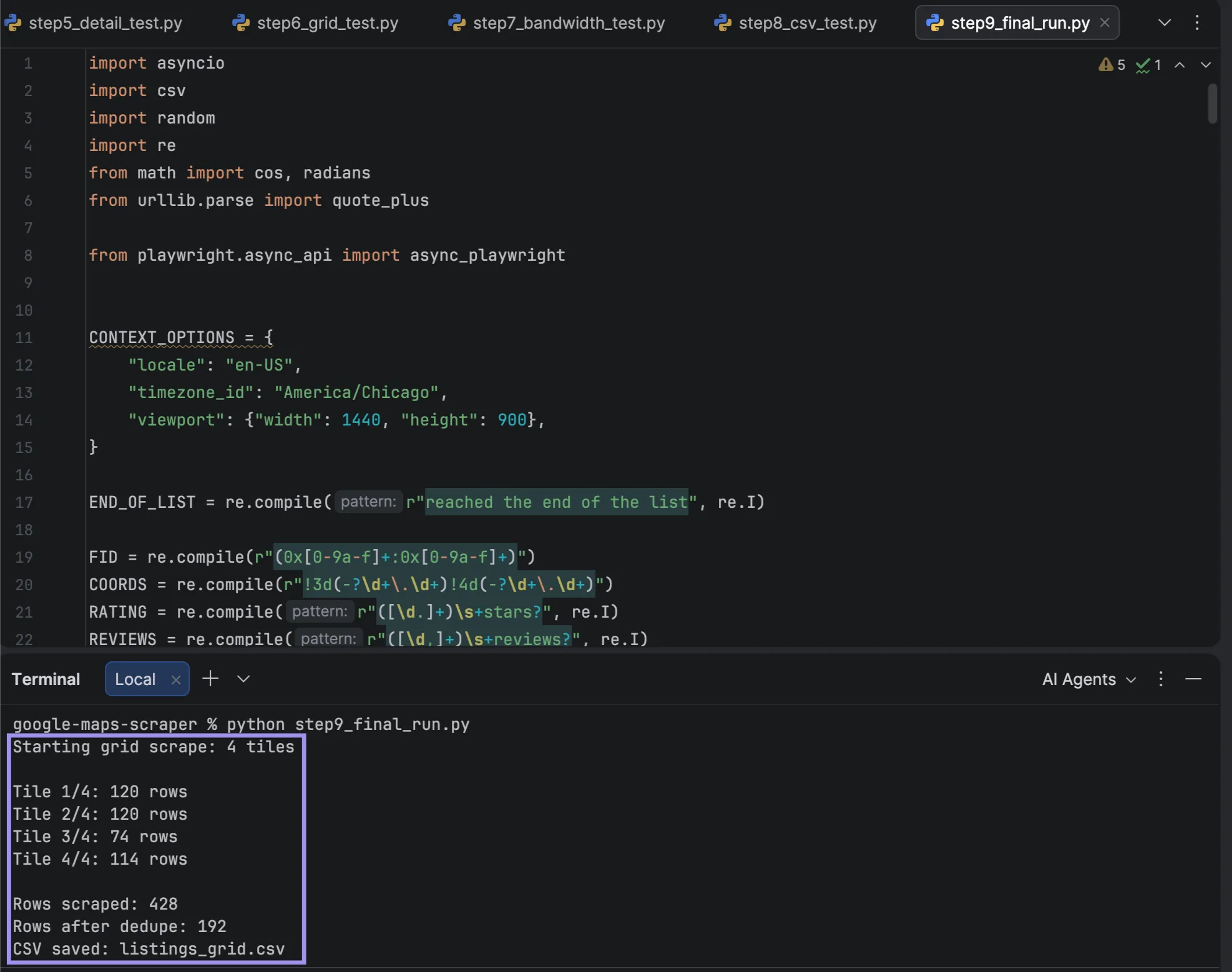Image resolution: width=1232 pixels, height=972 pixels.
Task: Open the step6_grid_test.py tab
Action: tap(315, 23)
